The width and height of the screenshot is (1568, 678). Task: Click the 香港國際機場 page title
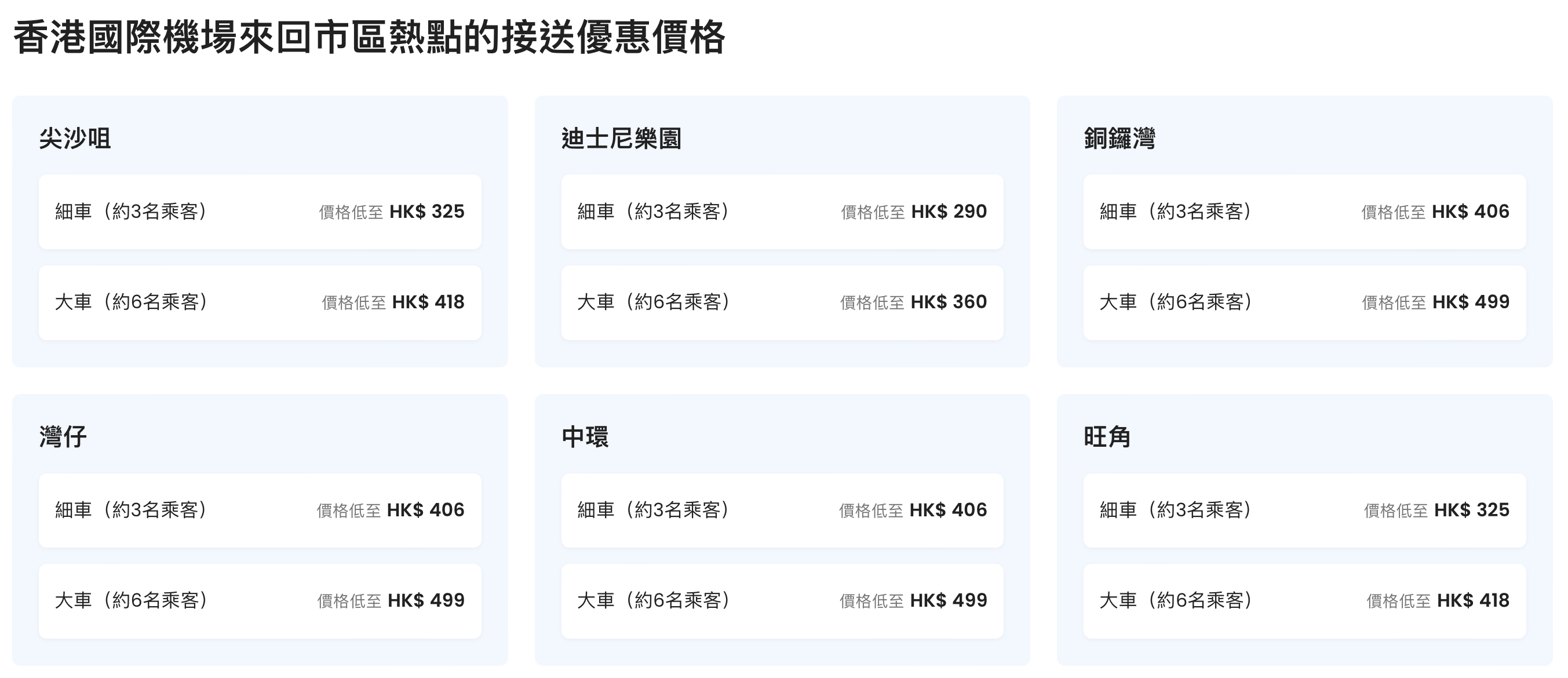pos(370,38)
